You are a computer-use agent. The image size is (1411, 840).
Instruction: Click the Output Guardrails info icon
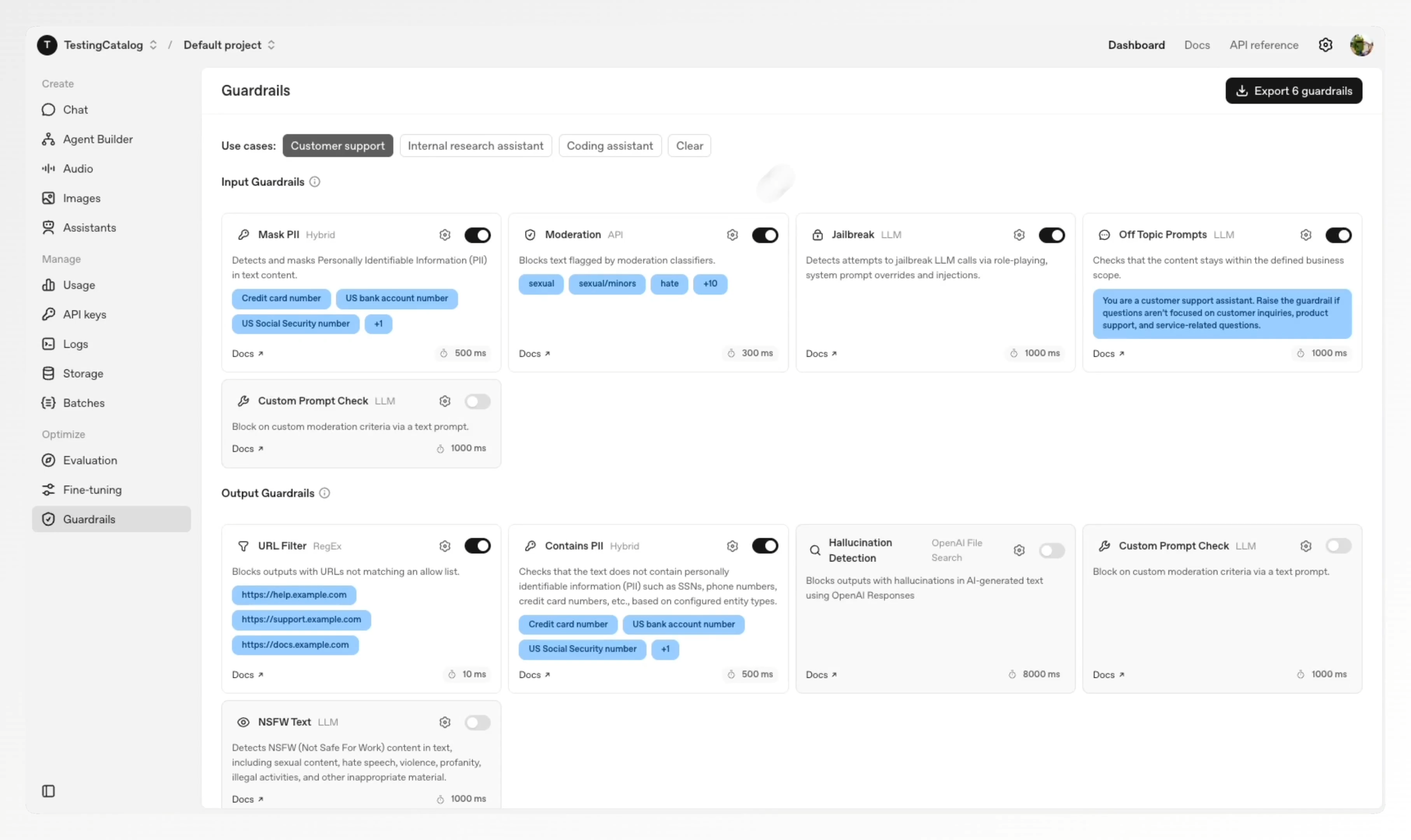(x=324, y=493)
